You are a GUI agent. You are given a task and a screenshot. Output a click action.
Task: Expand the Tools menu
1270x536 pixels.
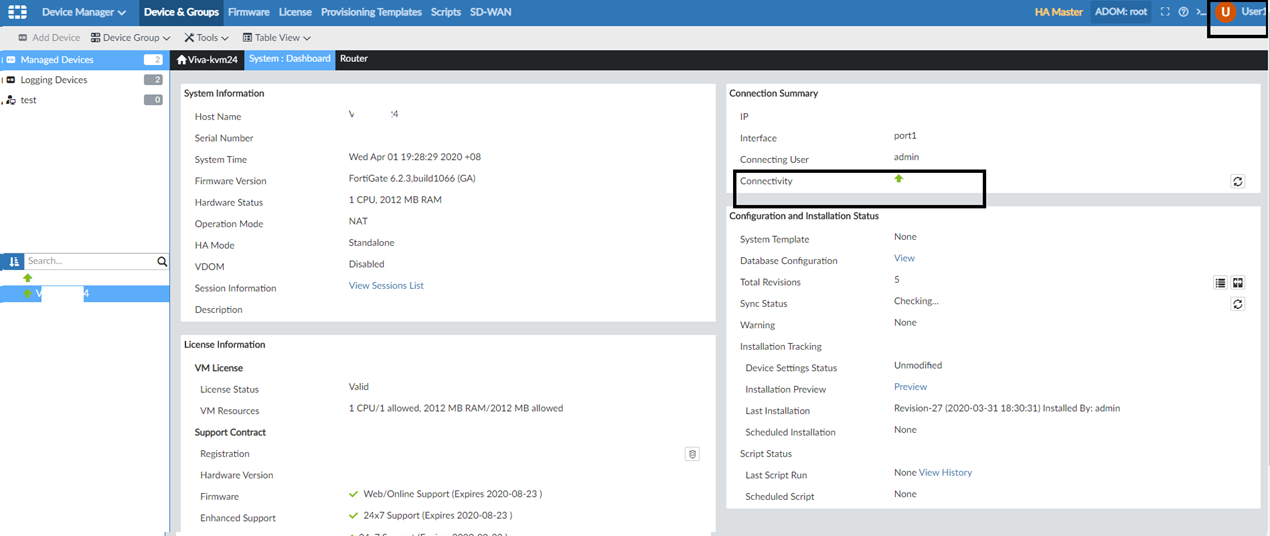206,38
